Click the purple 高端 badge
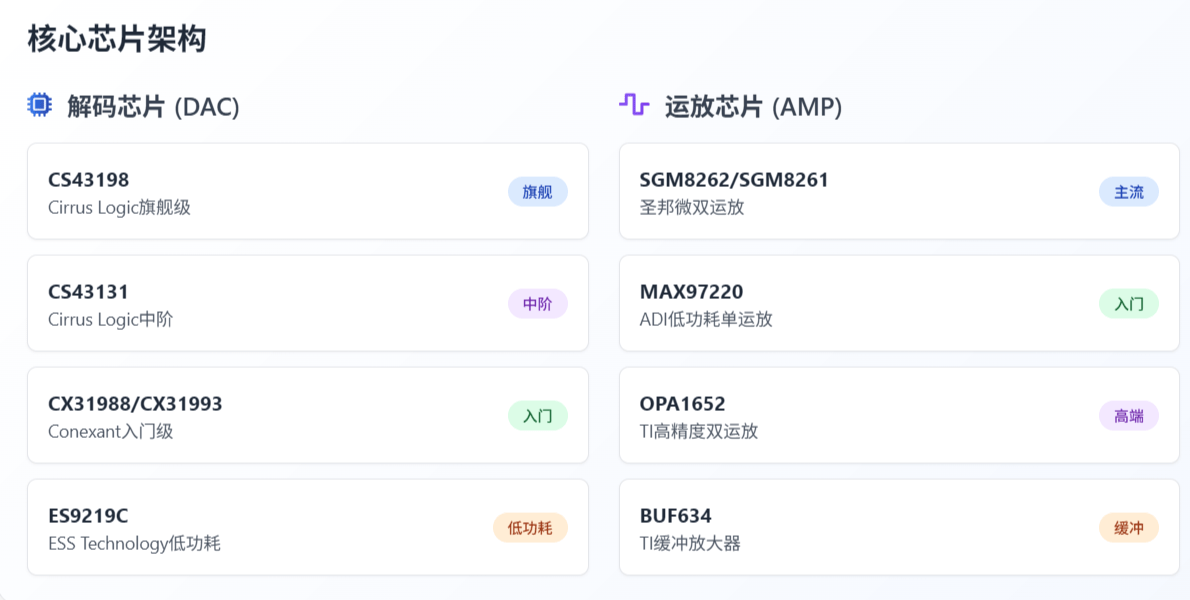Image resolution: width=1190 pixels, height=600 pixels. click(x=1129, y=416)
